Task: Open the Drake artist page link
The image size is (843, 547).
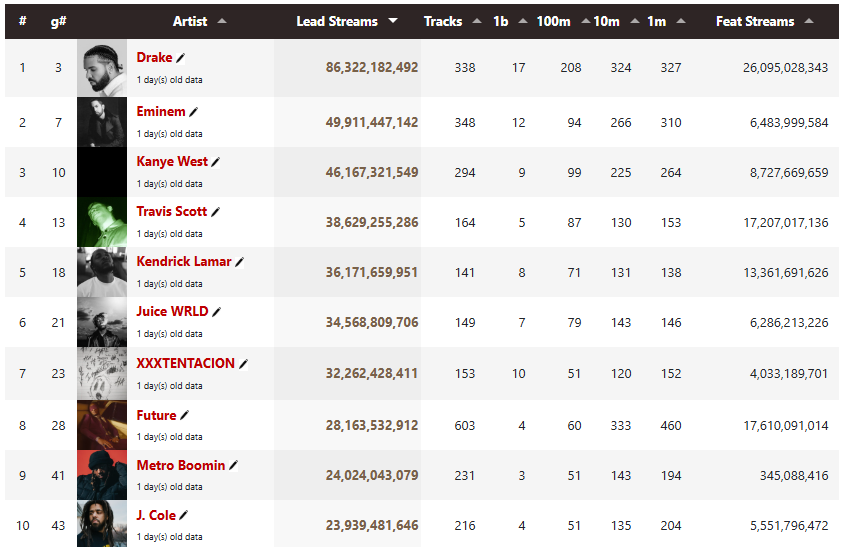Action: point(154,58)
